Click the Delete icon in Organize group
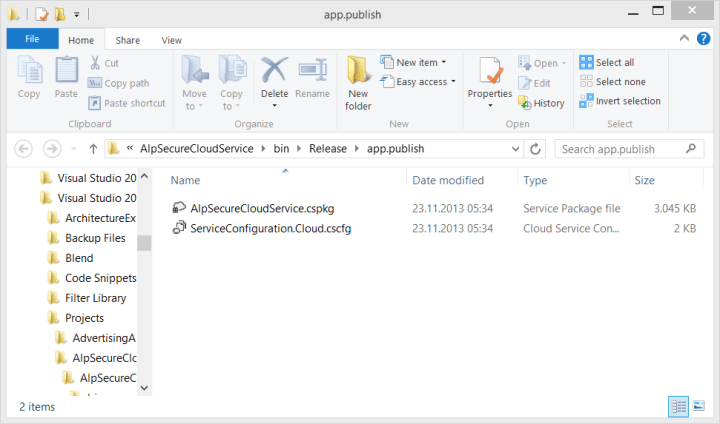The width and height of the screenshot is (720, 424). pos(274,80)
